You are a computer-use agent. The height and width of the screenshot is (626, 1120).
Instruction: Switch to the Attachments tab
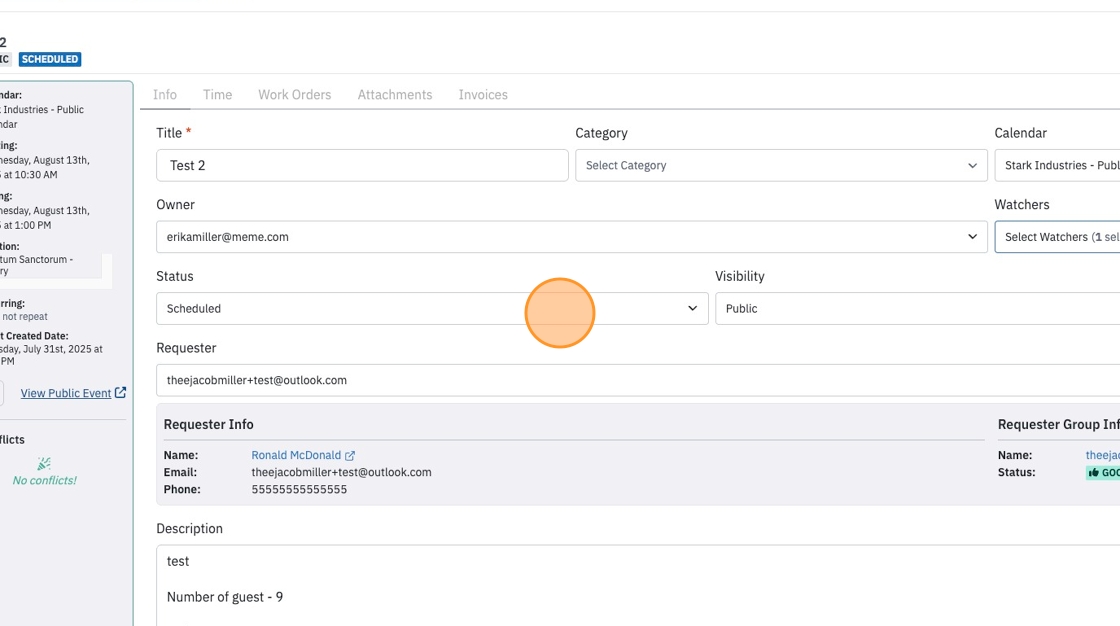(394, 94)
